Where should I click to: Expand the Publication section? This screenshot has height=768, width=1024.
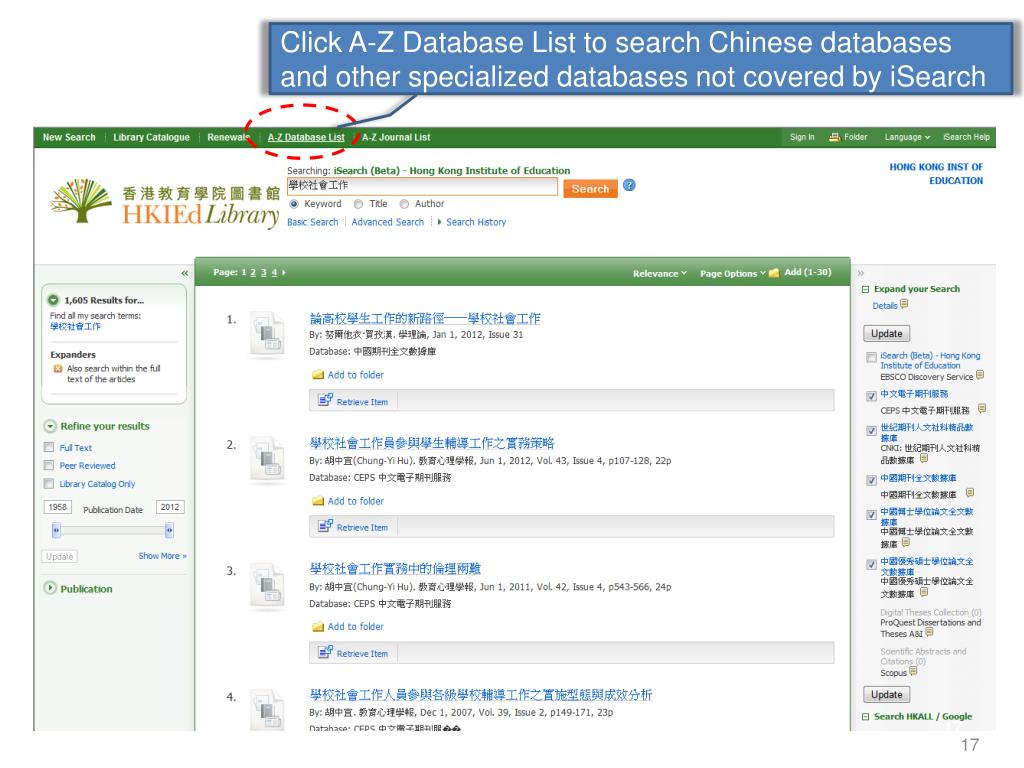coord(50,588)
